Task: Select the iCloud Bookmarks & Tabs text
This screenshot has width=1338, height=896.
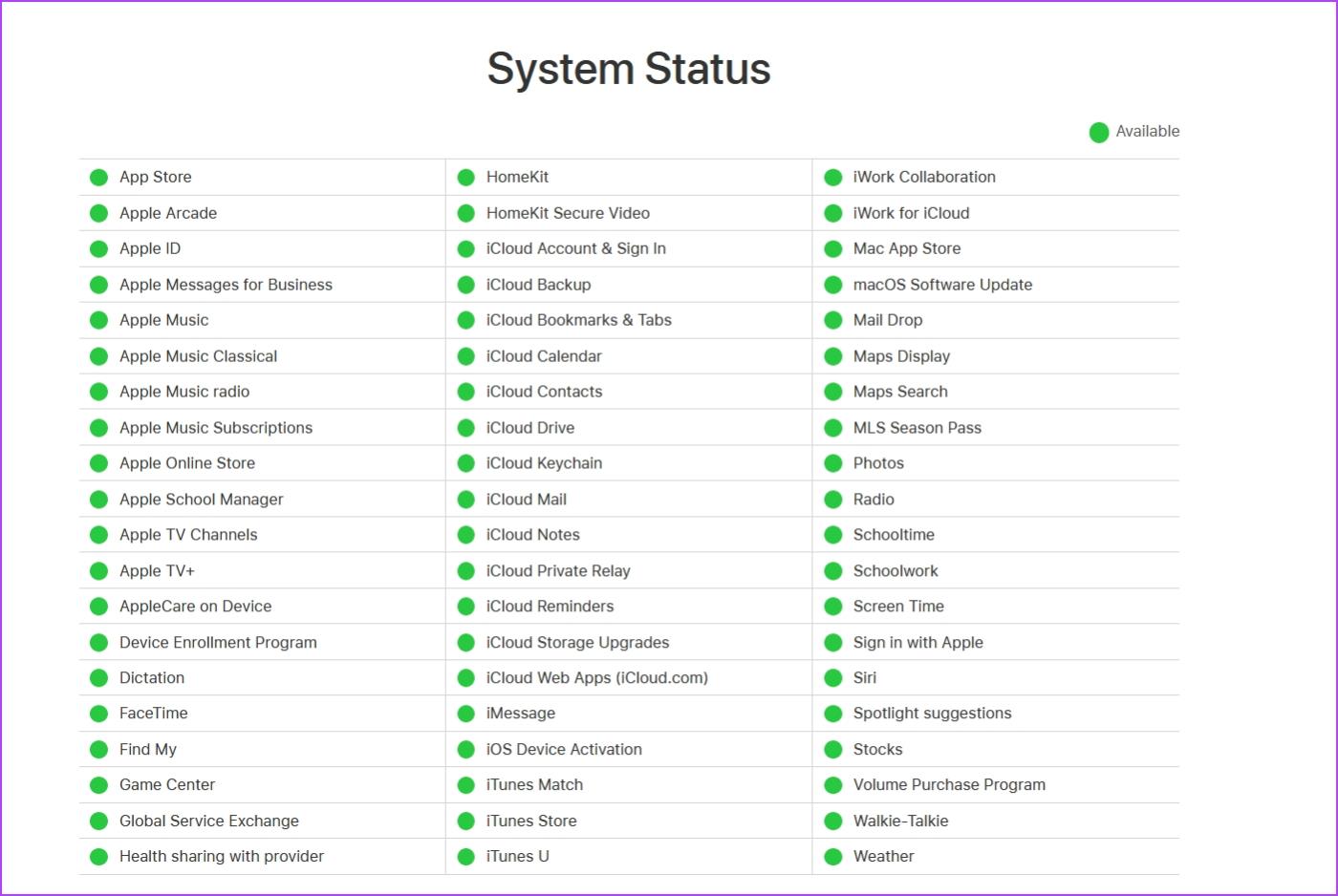Action: [578, 320]
